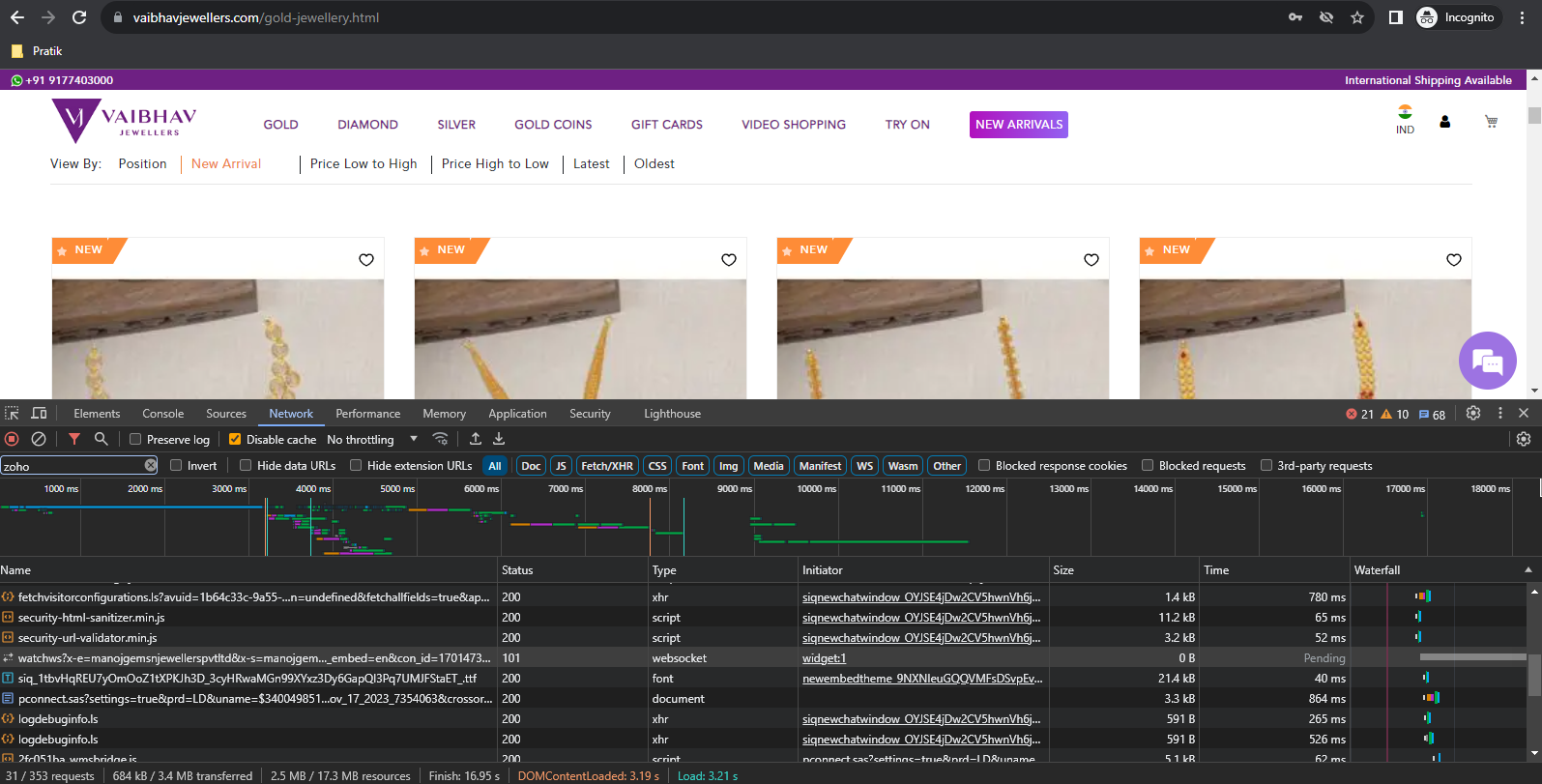Open DevTools three-dot customize menu
Image resolution: width=1542 pixels, height=784 pixels.
pyautogui.click(x=1499, y=413)
